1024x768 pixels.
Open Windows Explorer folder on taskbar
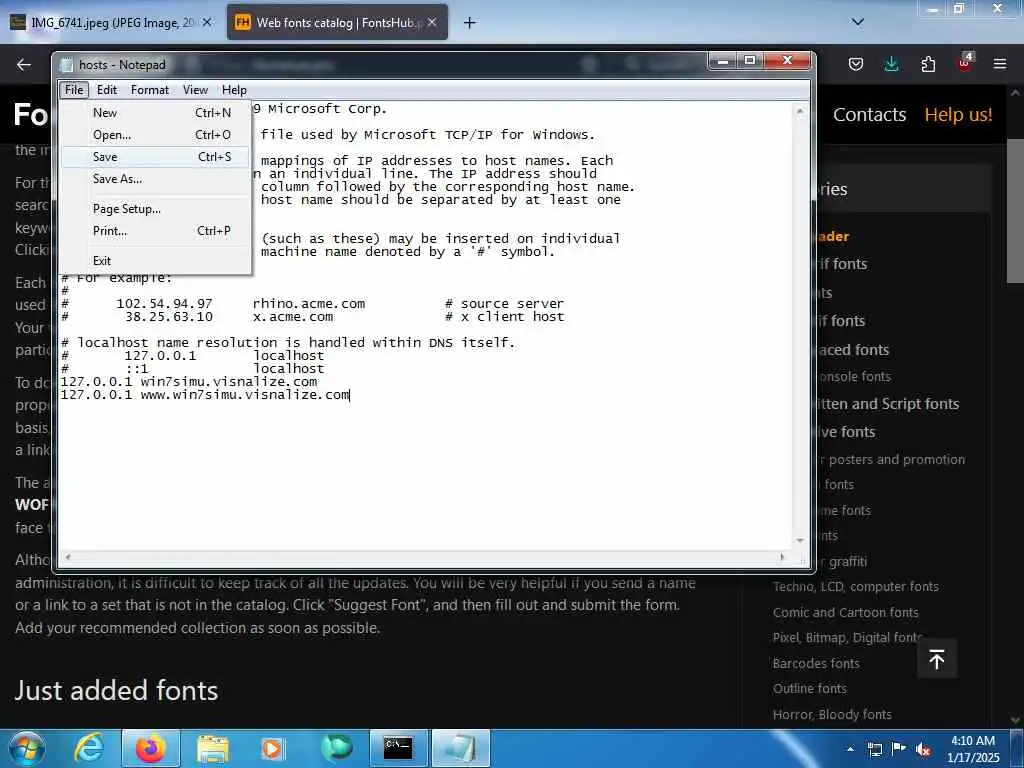coord(212,748)
